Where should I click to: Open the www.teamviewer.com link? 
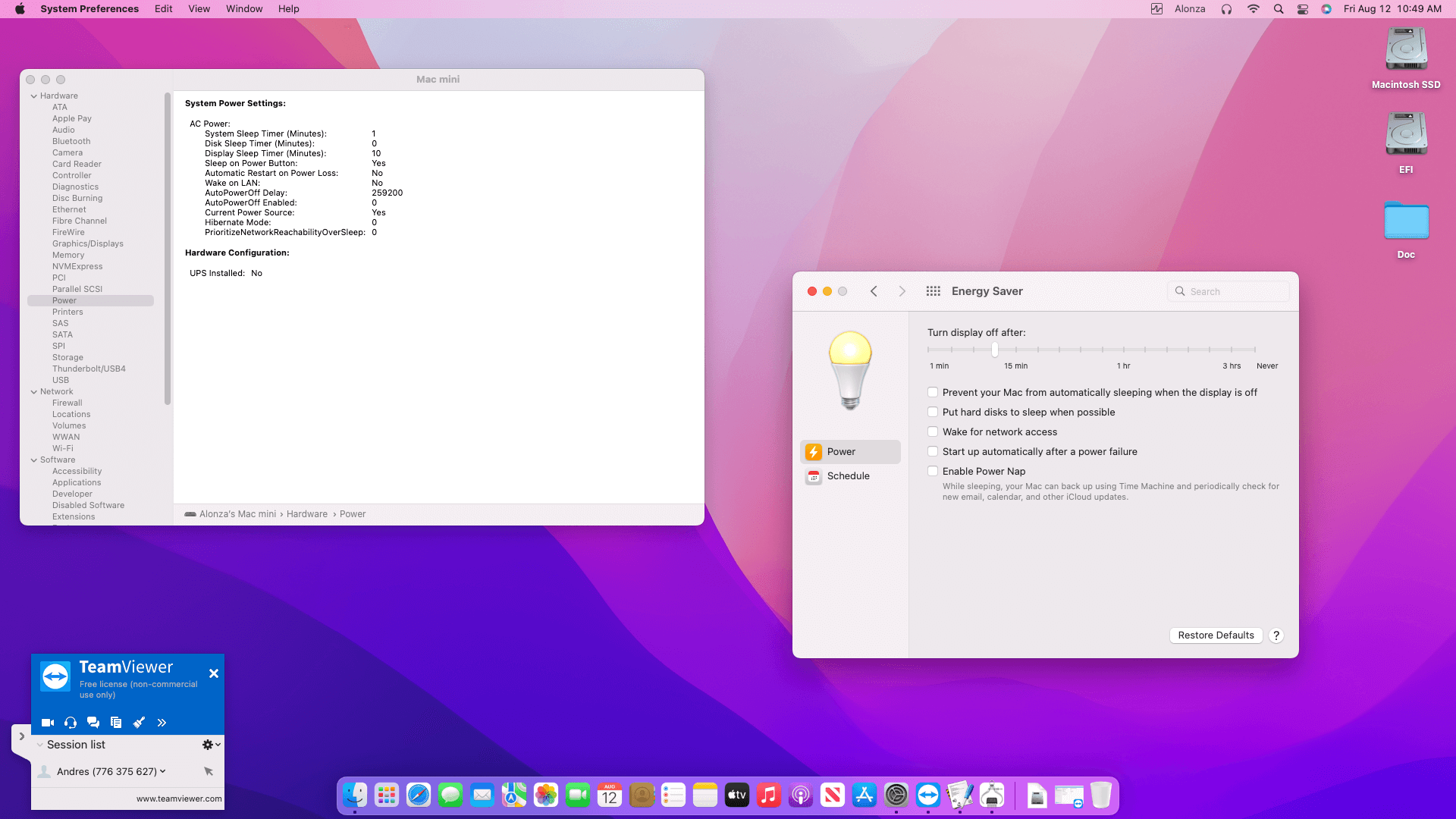179,799
